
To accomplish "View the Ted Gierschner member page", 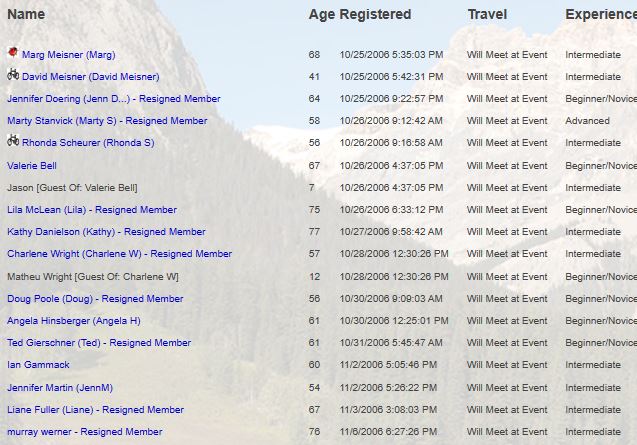I will 99,343.
